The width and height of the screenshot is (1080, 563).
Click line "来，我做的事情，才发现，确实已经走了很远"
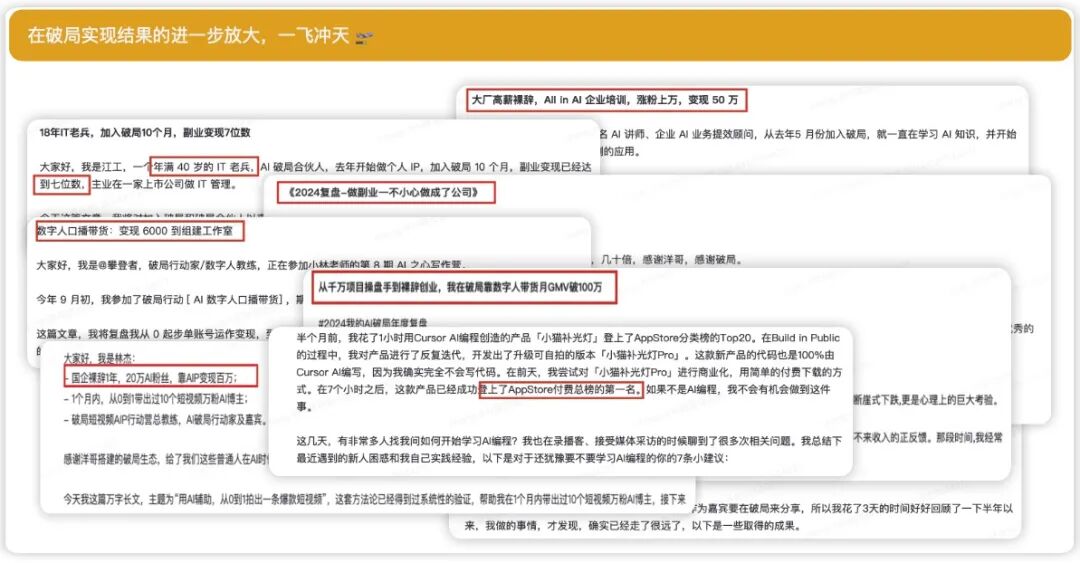632,526
